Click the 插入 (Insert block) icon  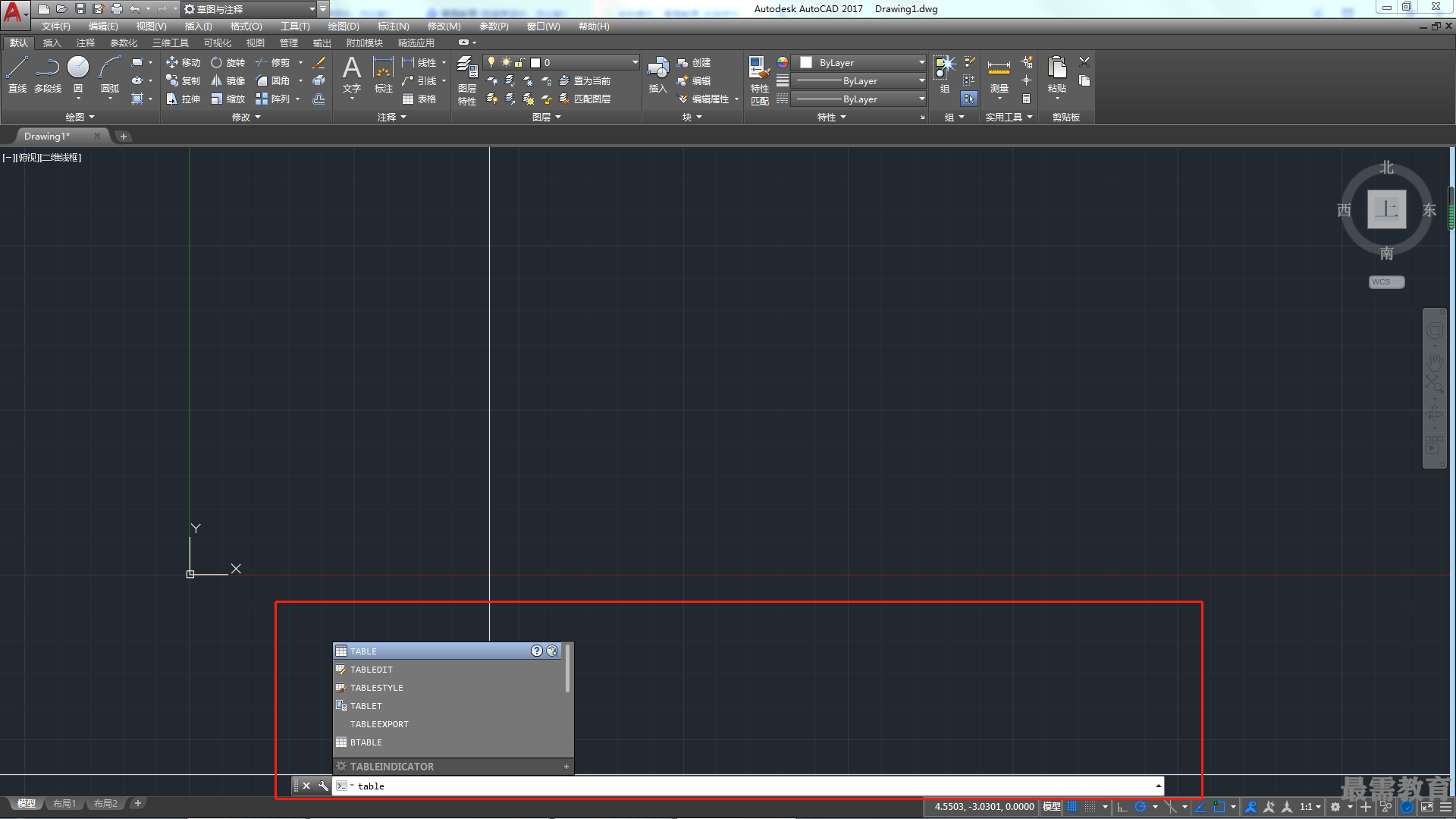[x=657, y=74]
